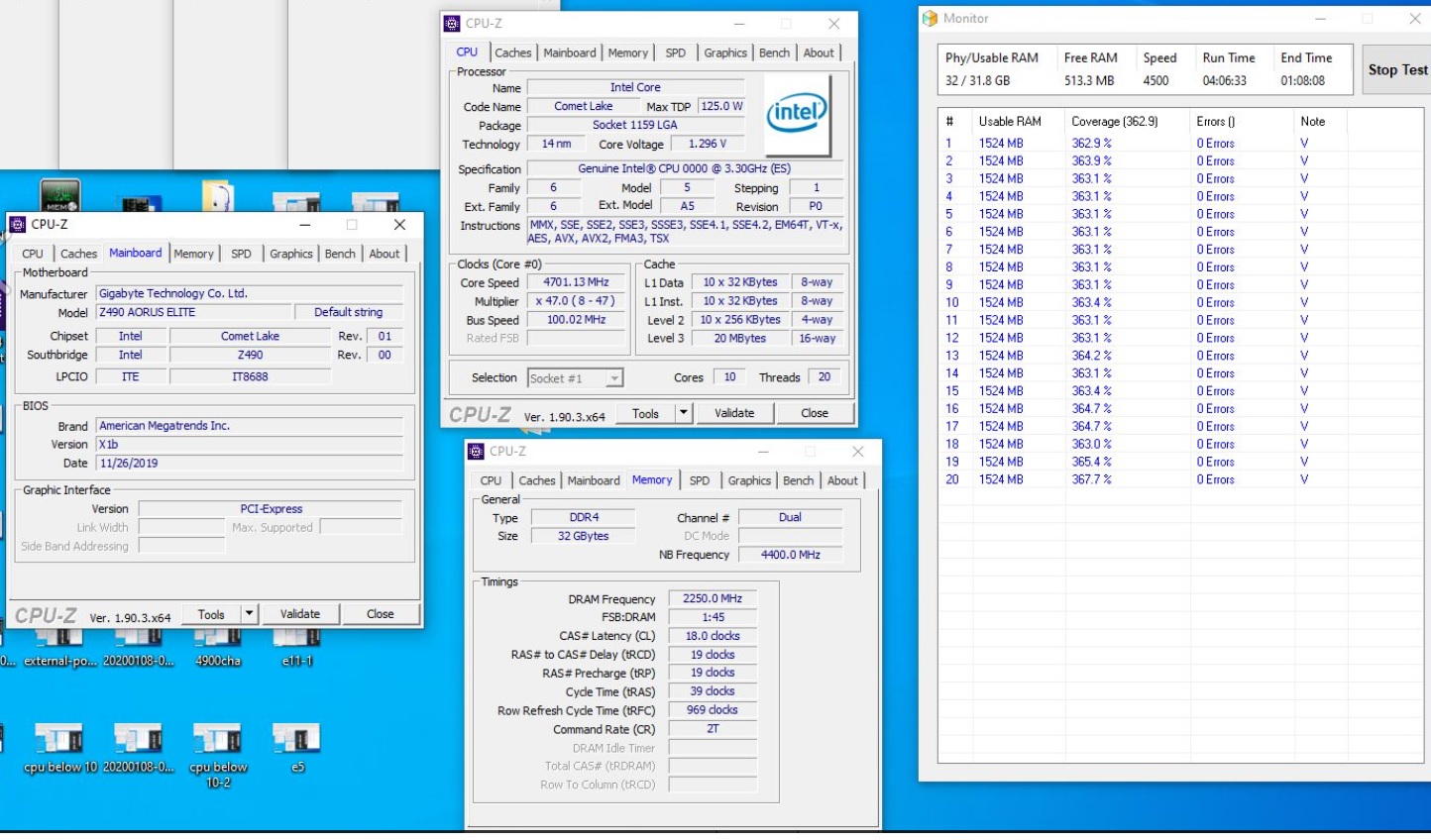Click the tRFC value 969 clocks
Screen dimensions: 1431x840
[713, 711]
